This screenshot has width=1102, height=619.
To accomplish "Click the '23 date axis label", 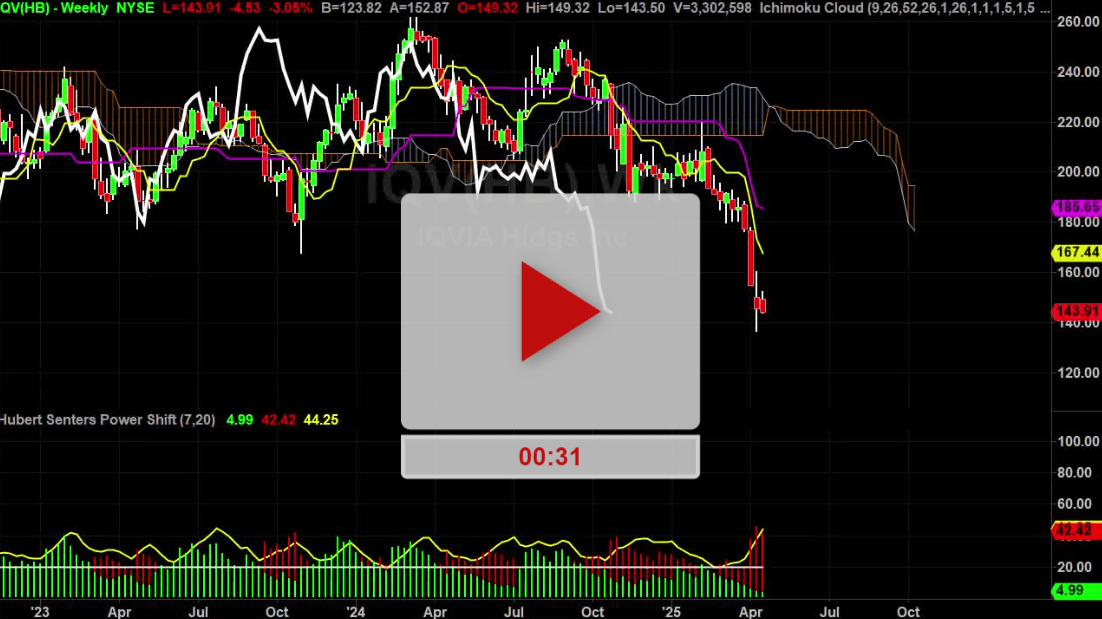I will pos(40,612).
